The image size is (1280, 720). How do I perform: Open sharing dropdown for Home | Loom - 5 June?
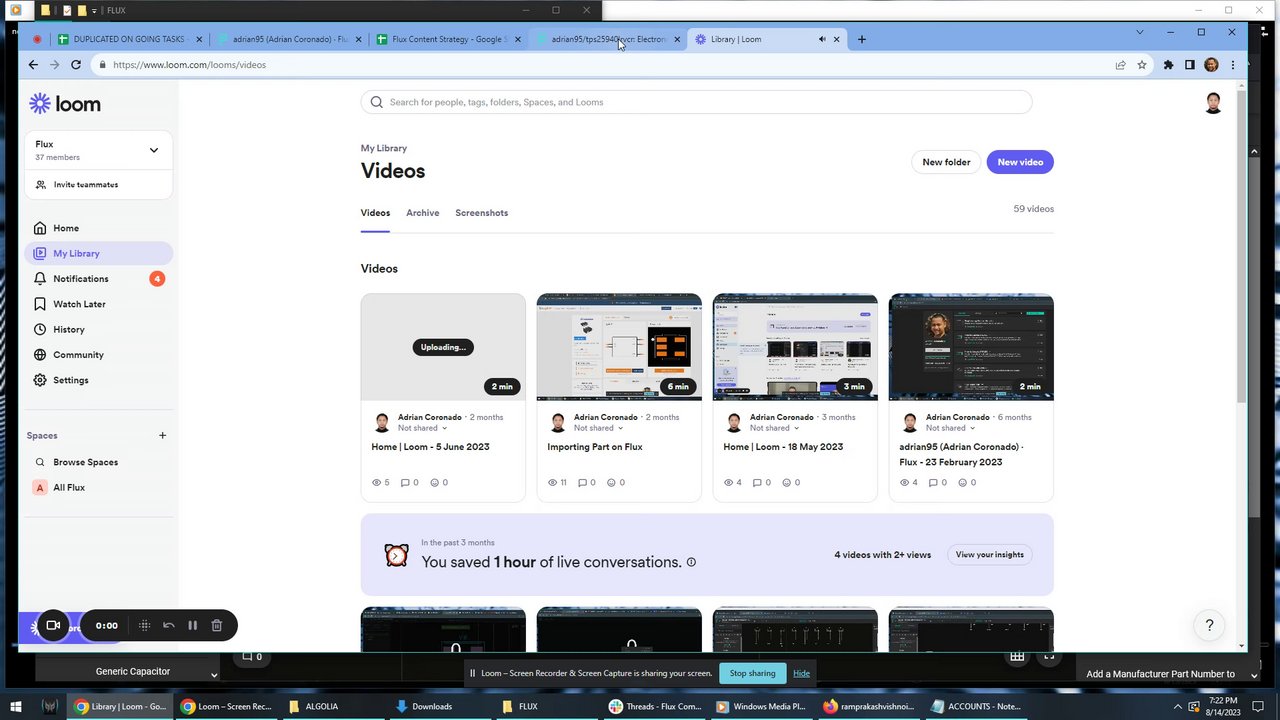(424, 428)
